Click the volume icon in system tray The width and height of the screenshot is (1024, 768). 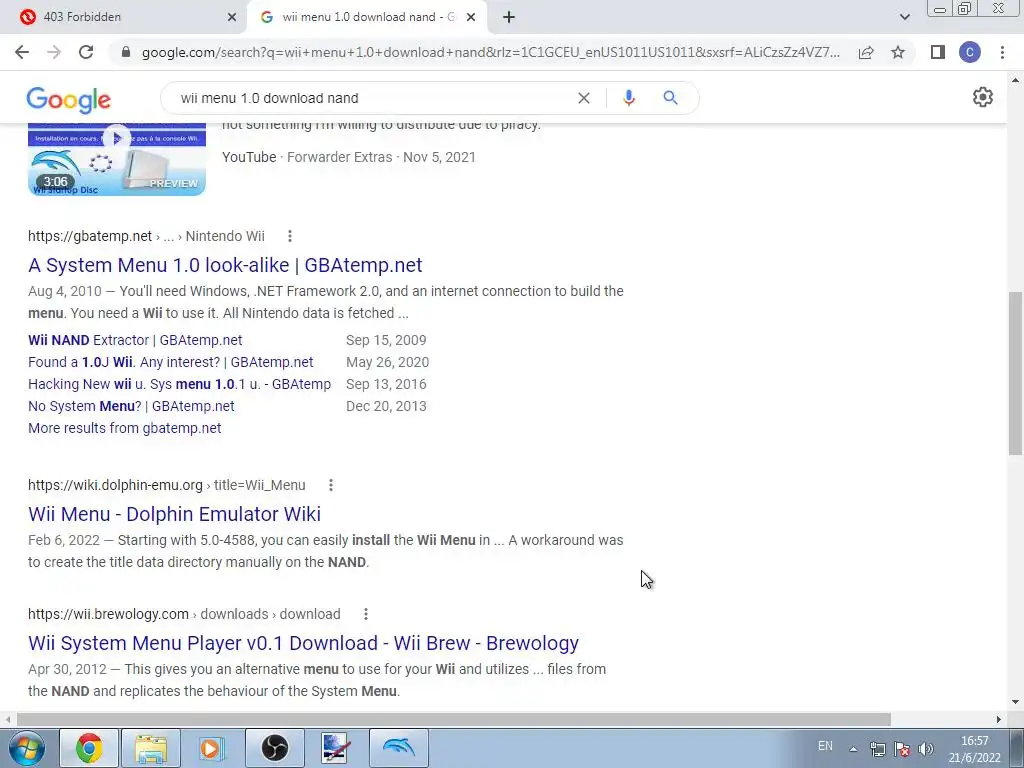point(925,749)
